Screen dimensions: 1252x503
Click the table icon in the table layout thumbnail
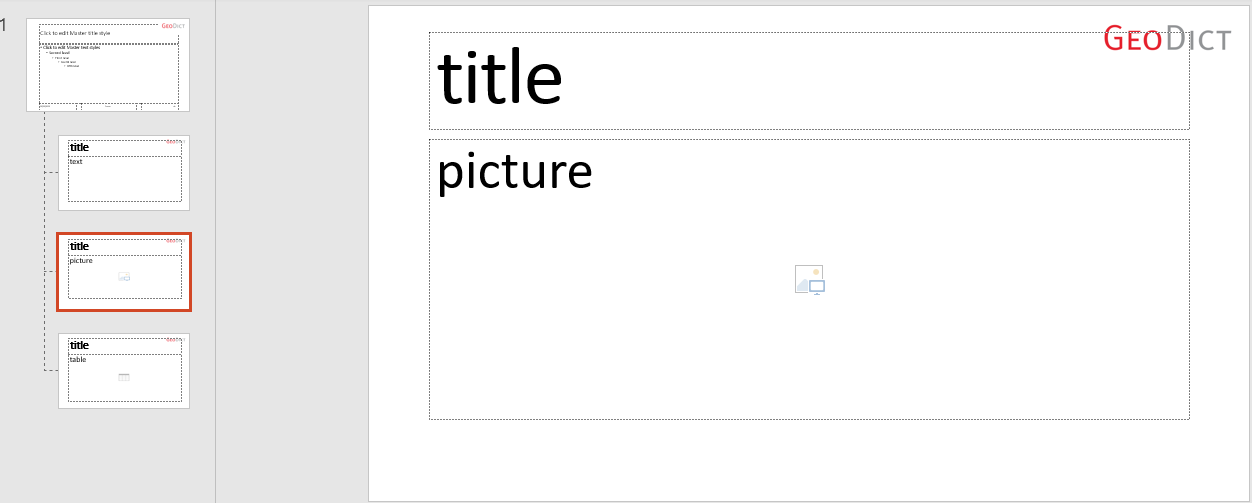[x=124, y=377]
